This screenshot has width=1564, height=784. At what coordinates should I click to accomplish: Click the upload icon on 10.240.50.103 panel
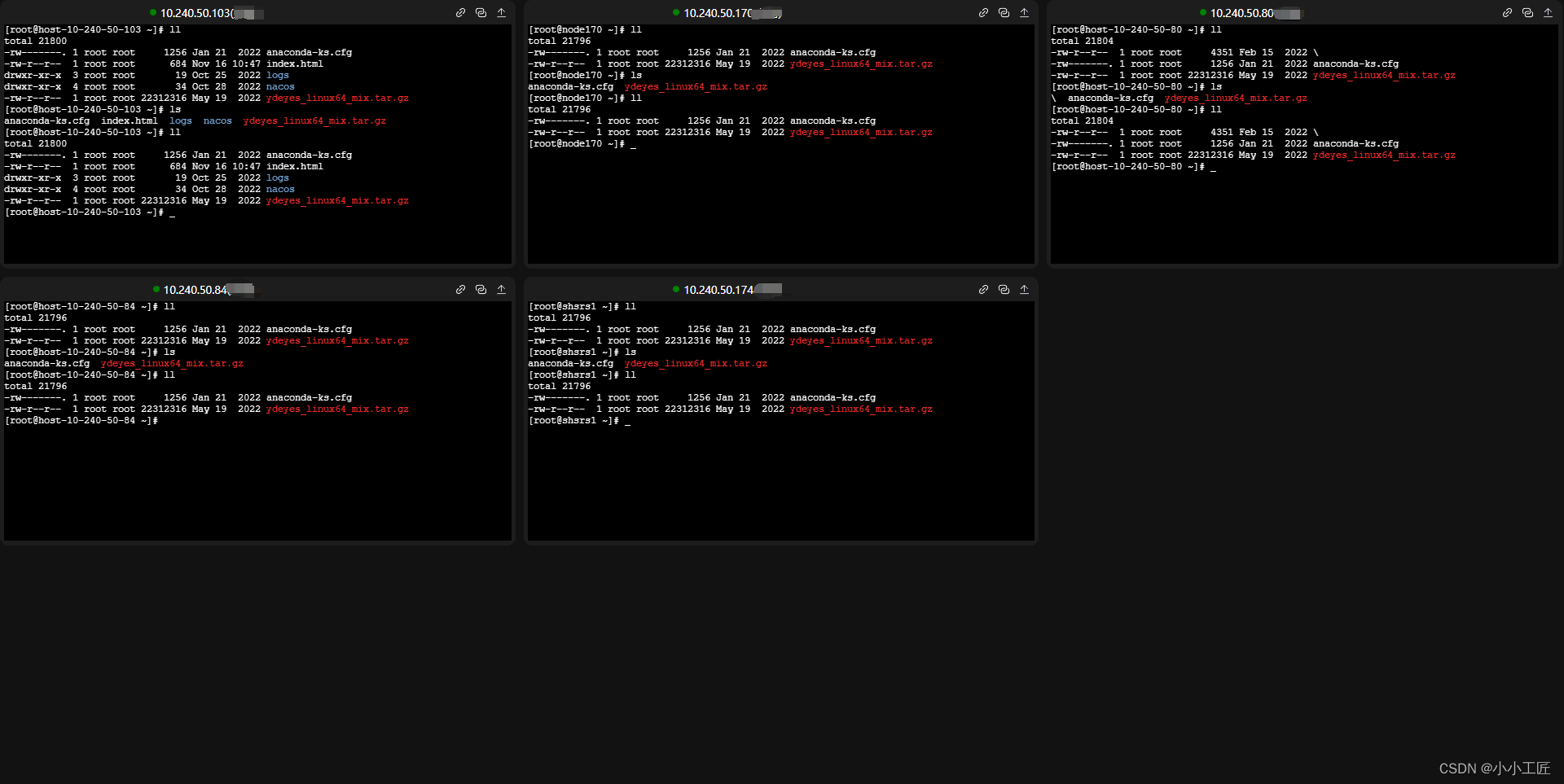tap(501, 13)
